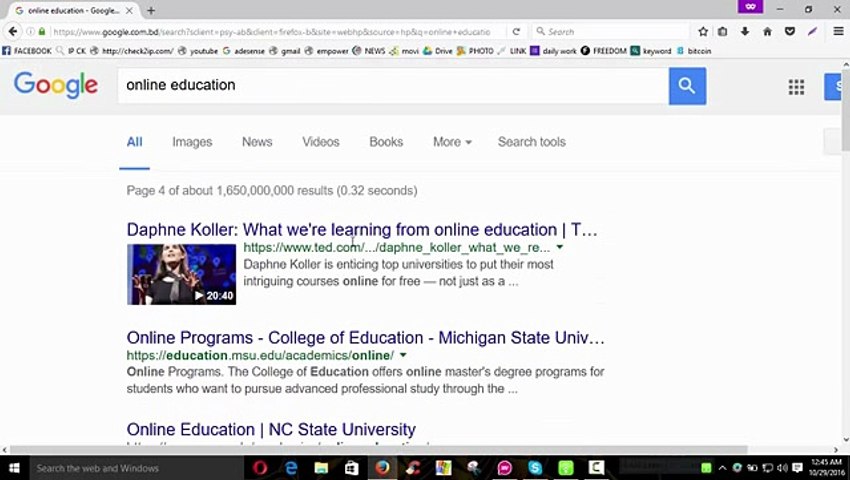Click the green padlock security icon
Viewport: 850px width, 480px height.
click(42, 31)
